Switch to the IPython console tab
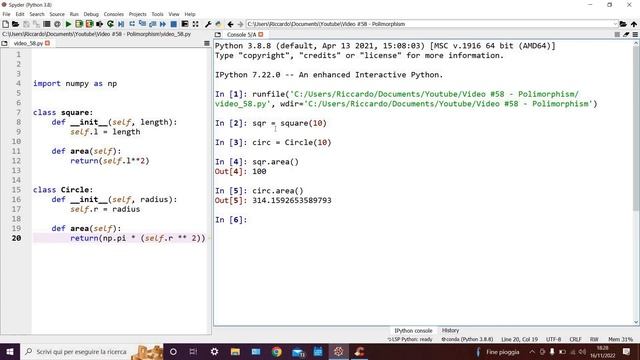 [413, 331]
